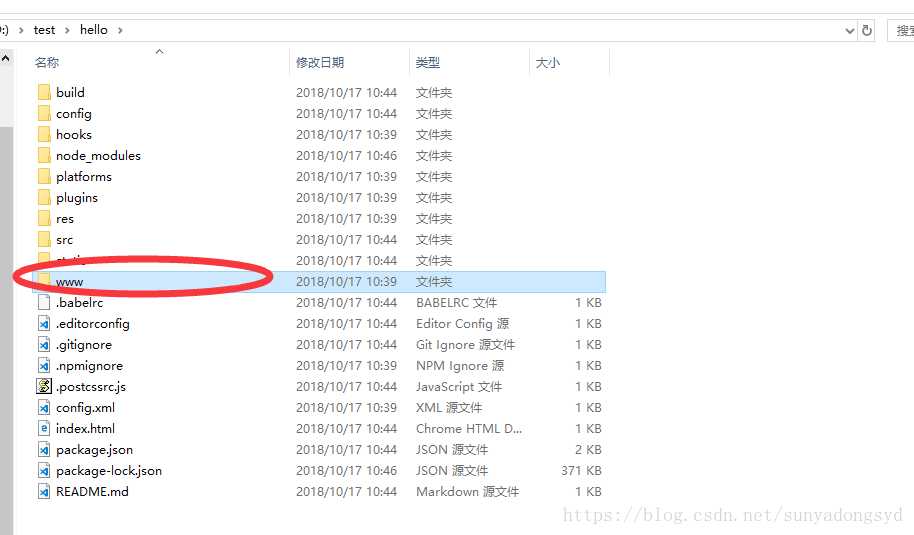Sort by the 修改日期 column header
The width and height of the screenshot is (914, 535).
pyautogui.click(x=320, y=62)
